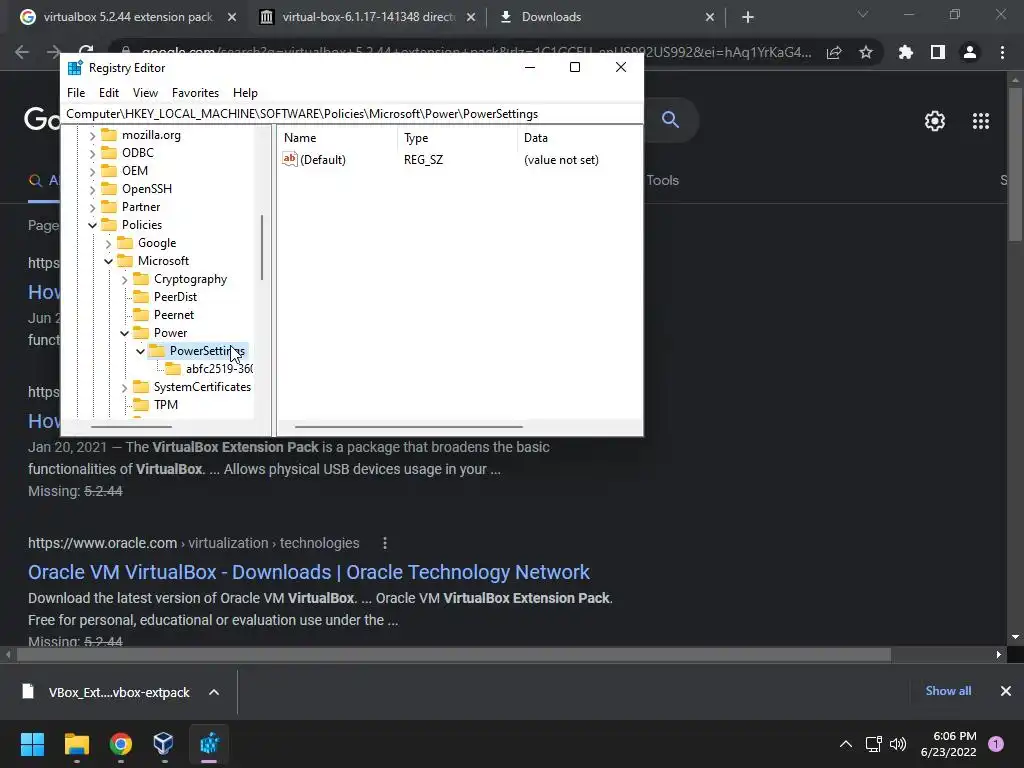
Task: Open Chrome from the taskbar
Action: pyautogui.click(x=121, y=744)
